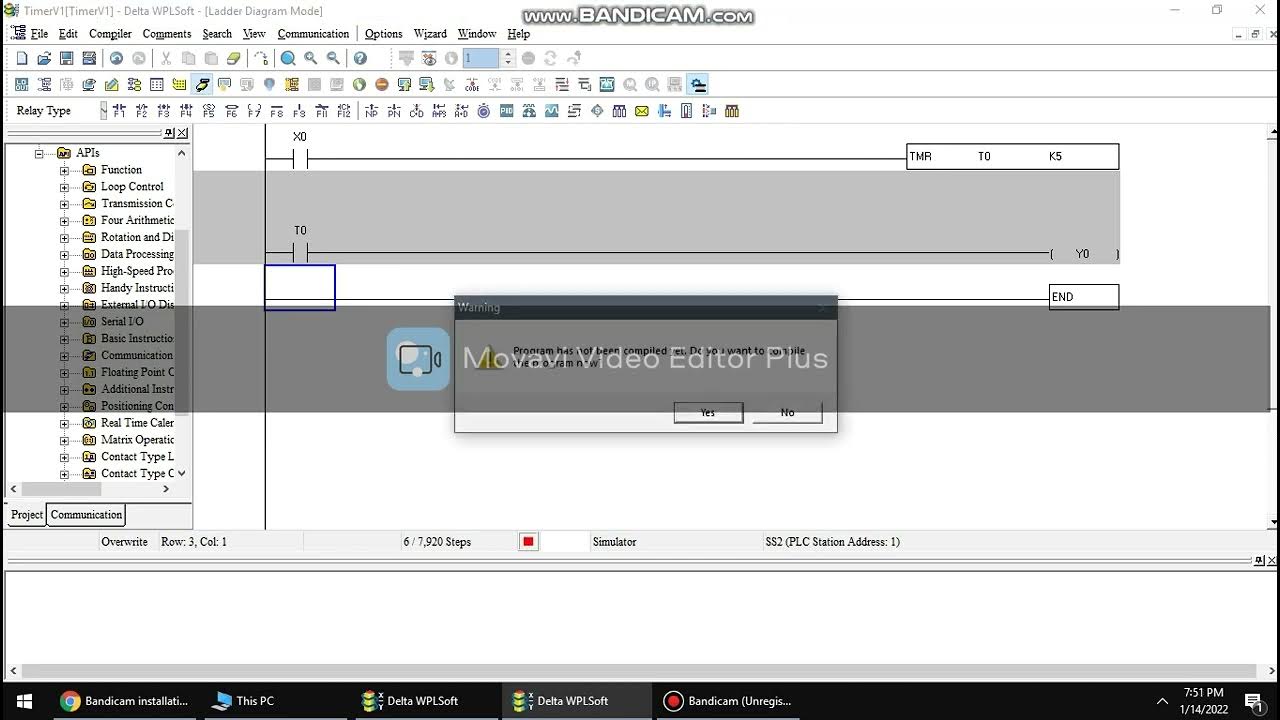
Task: Expand the Real Time Calendar folder
Action: 64,423
